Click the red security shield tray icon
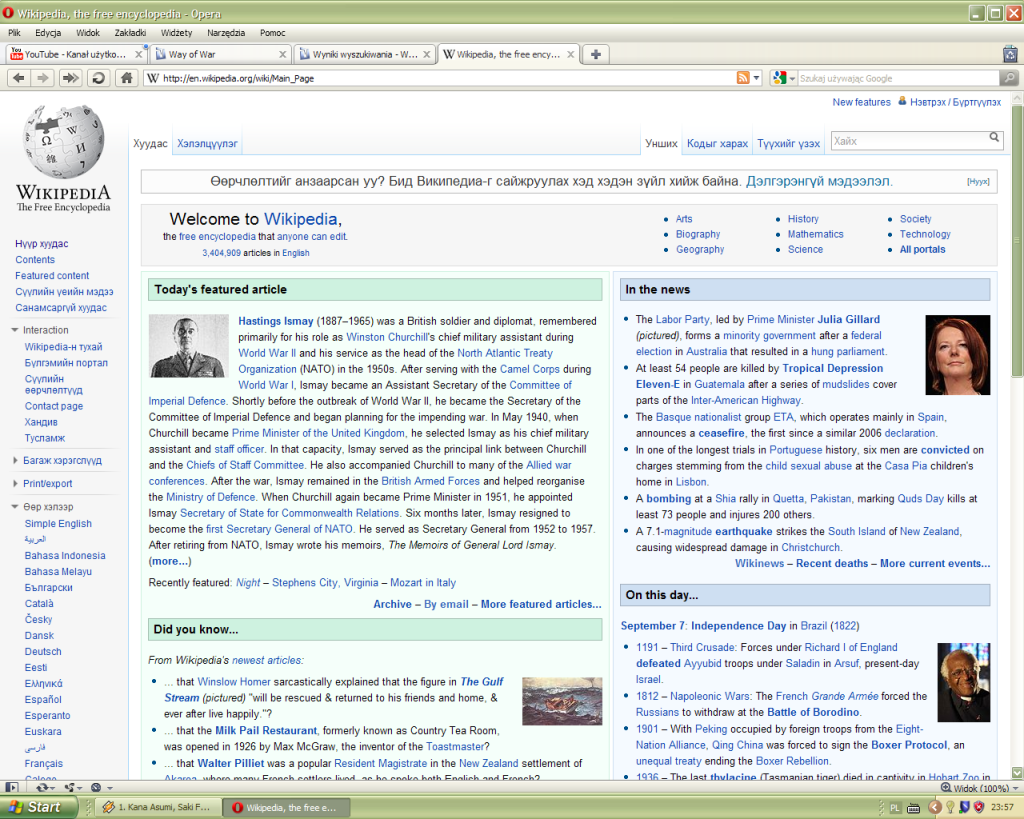 click(978, 808)
